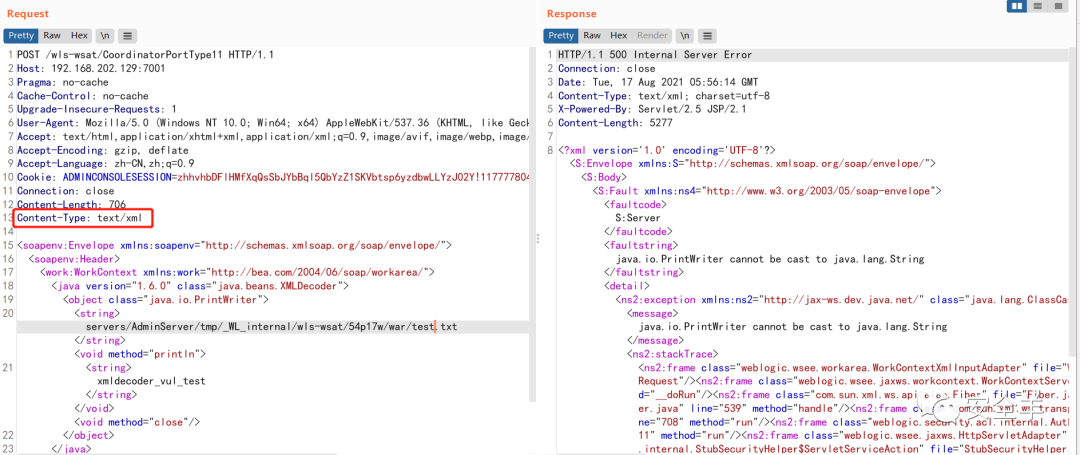Select the Pretty tab in Request panel
Screen dimensions: 1080x455
click(x=21, y=36)
